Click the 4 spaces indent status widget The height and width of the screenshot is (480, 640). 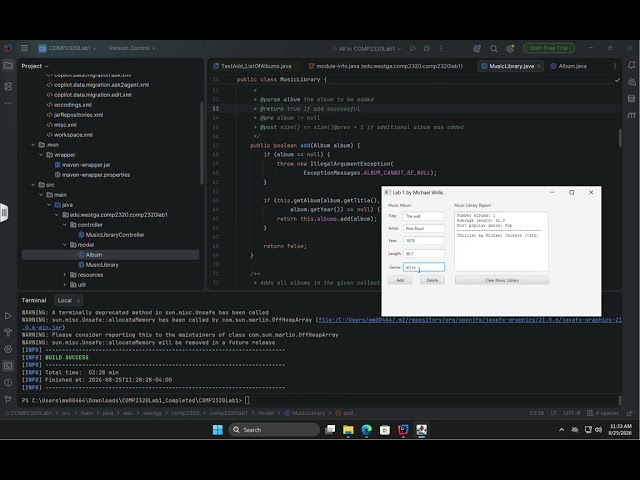[x=602, y=413]
